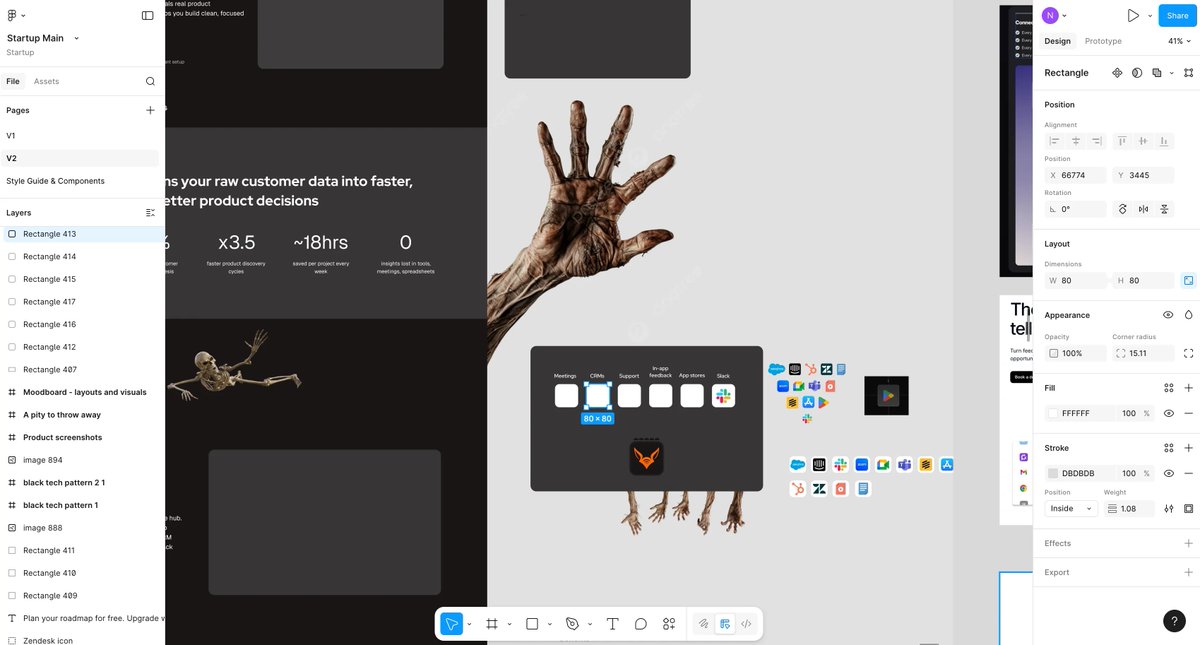
Task: Click the Share button
Action: coord(1177,15)
